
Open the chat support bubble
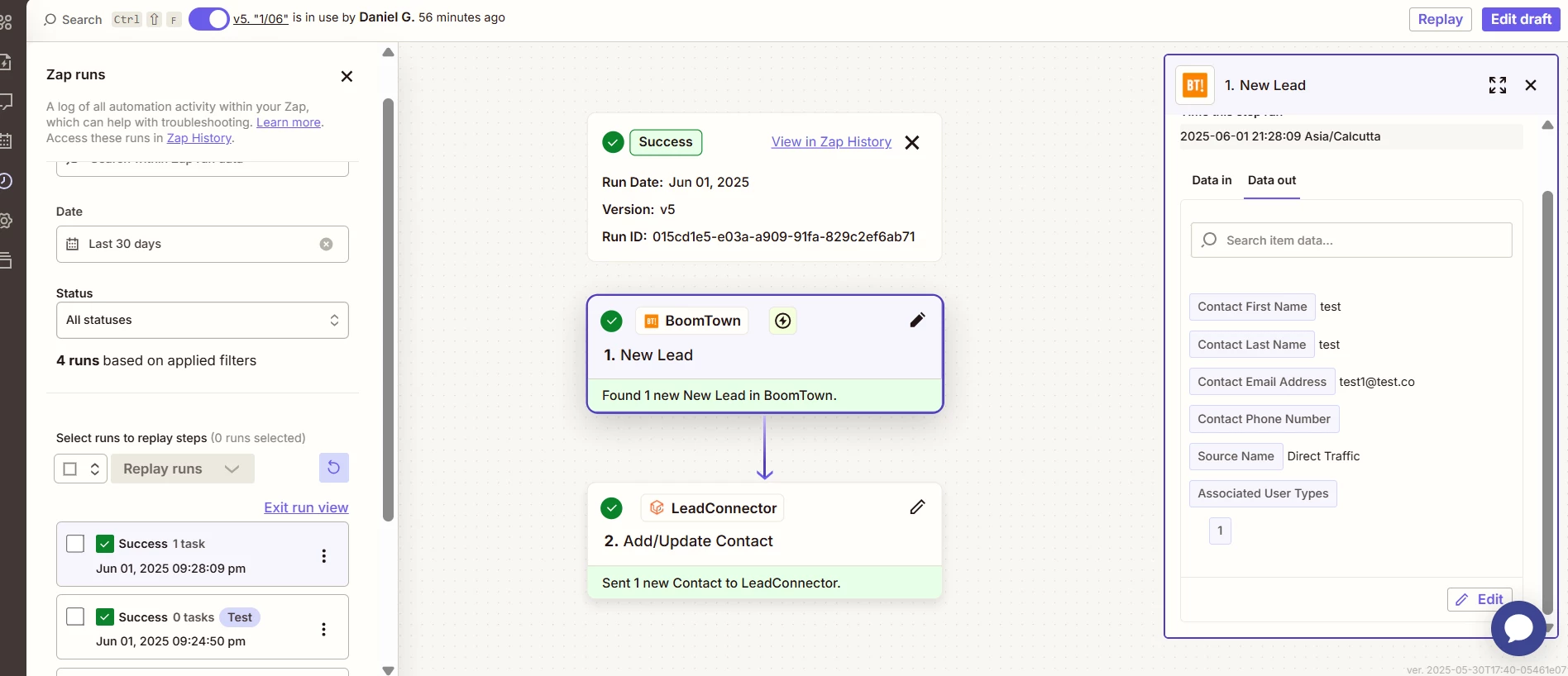(1518, 629)
